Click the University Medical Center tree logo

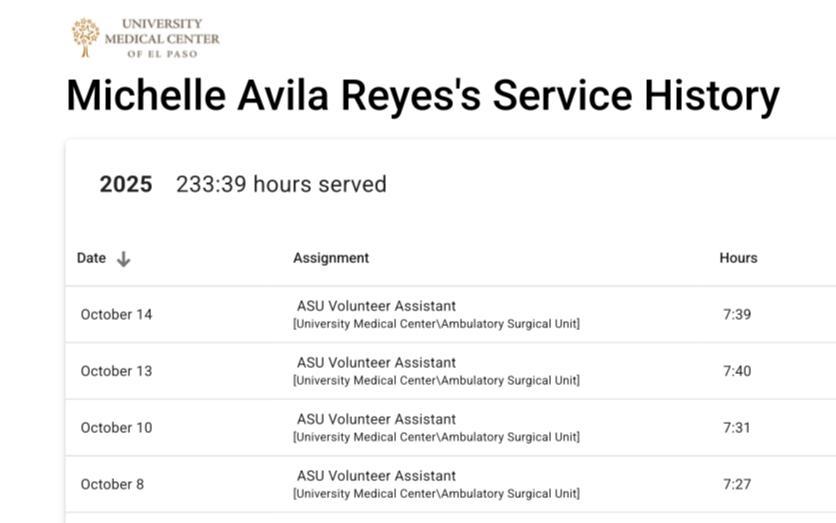pos(85,36)
